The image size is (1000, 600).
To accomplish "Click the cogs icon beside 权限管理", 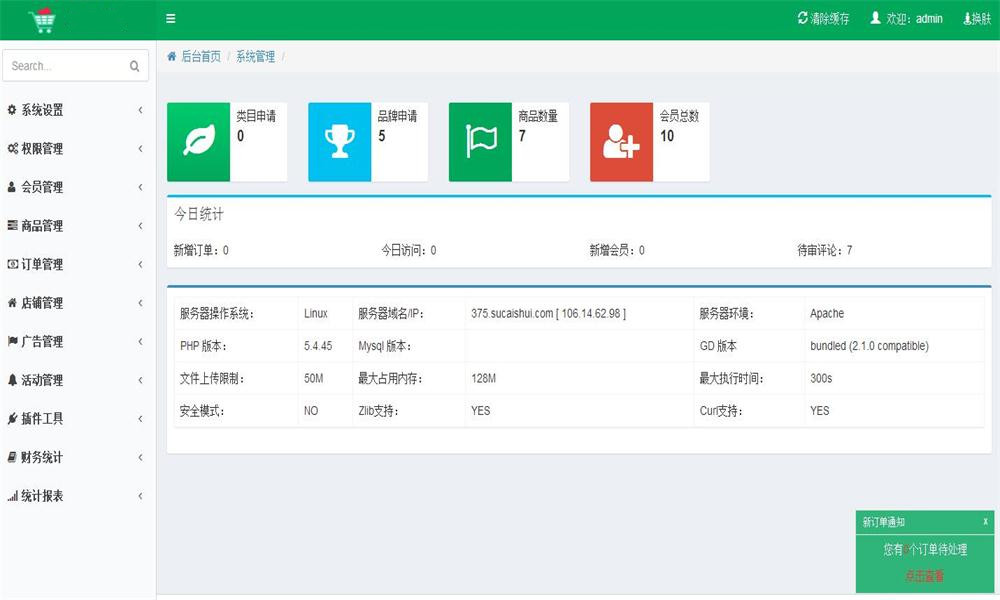I will pos(13,148).
